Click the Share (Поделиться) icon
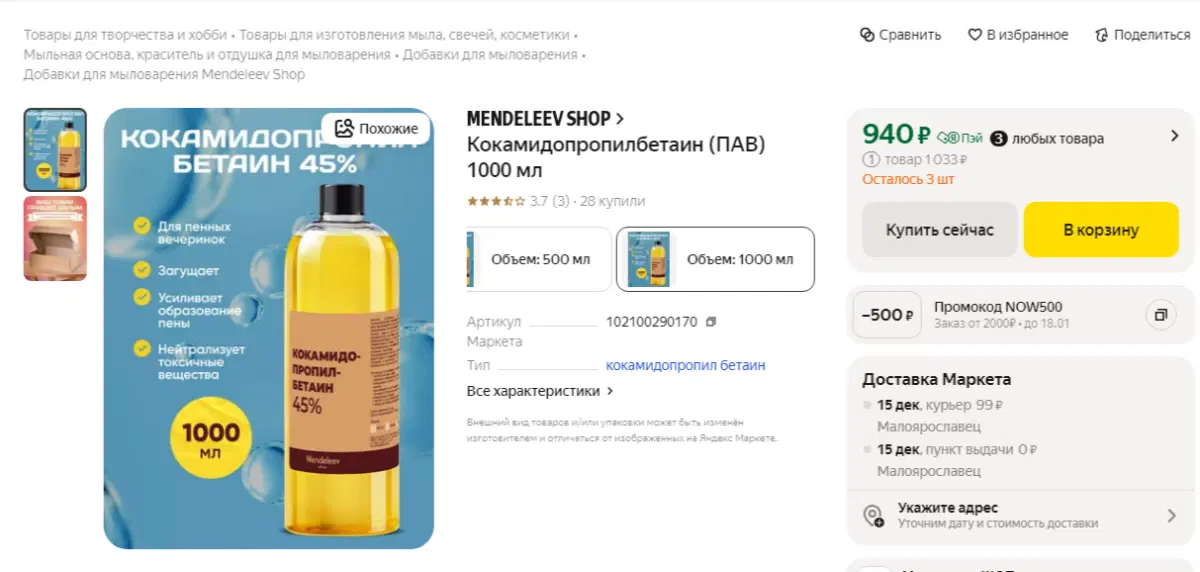Viewport: 1200px width, 572px height. click(1101, 35)
